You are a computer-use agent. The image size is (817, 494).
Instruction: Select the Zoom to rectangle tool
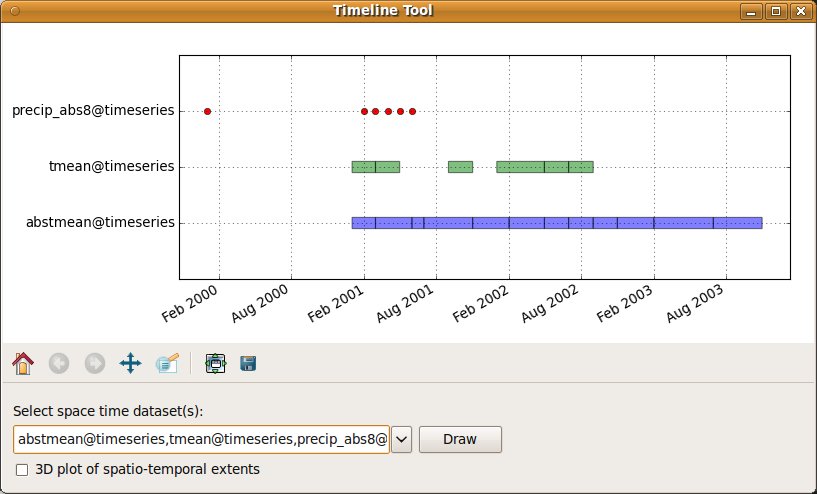167,363
